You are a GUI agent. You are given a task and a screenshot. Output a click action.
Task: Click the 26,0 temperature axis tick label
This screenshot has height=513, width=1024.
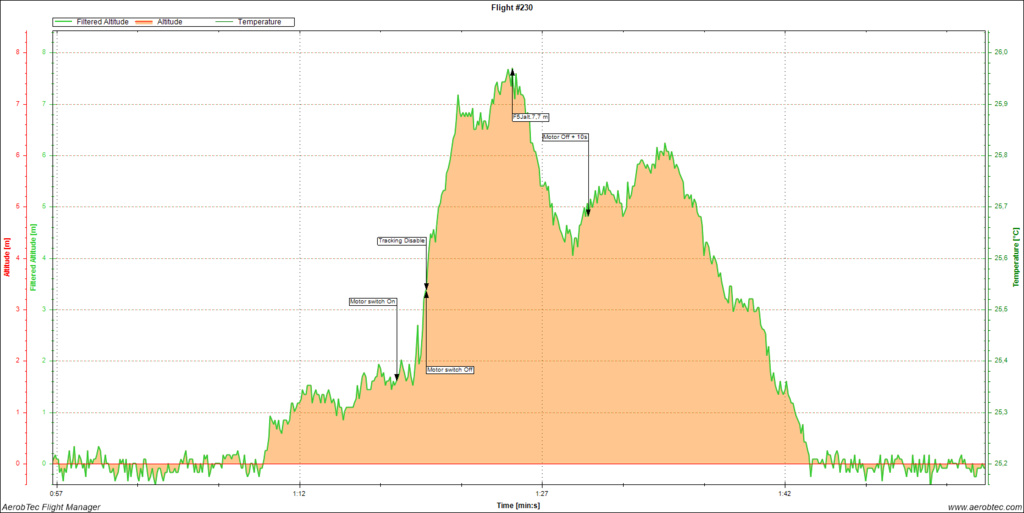coord(999,52)
